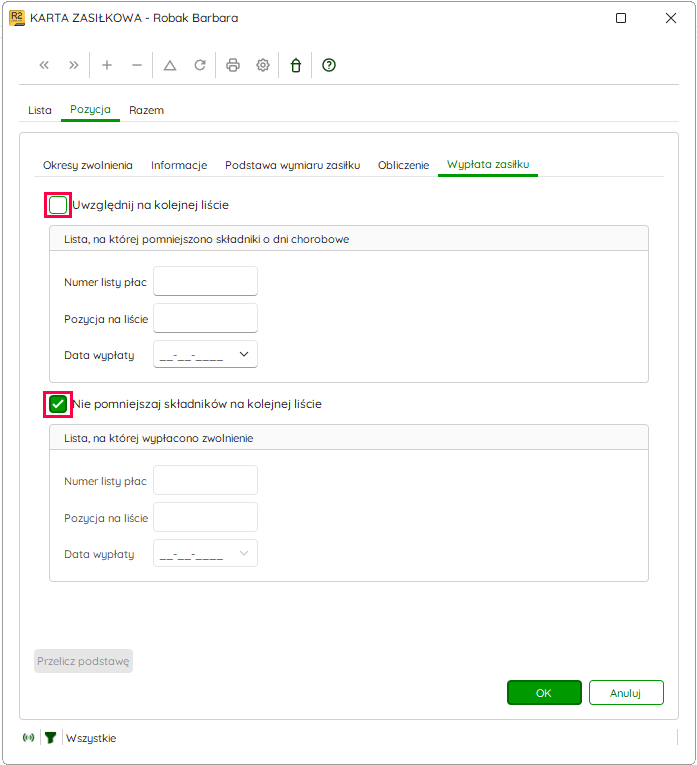The image size is (697, 765).
Task: Click the green trash bin icon
Action: pyautogui.click(x=296, y=65)
